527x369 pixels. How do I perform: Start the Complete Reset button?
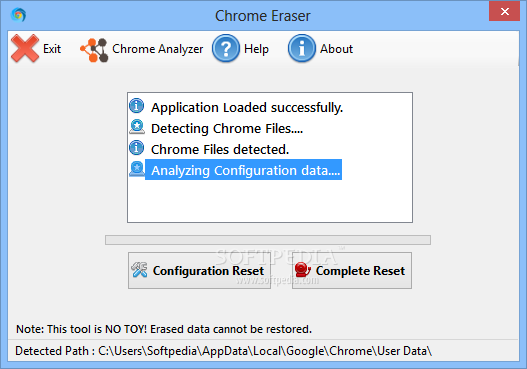click(352, 271)
